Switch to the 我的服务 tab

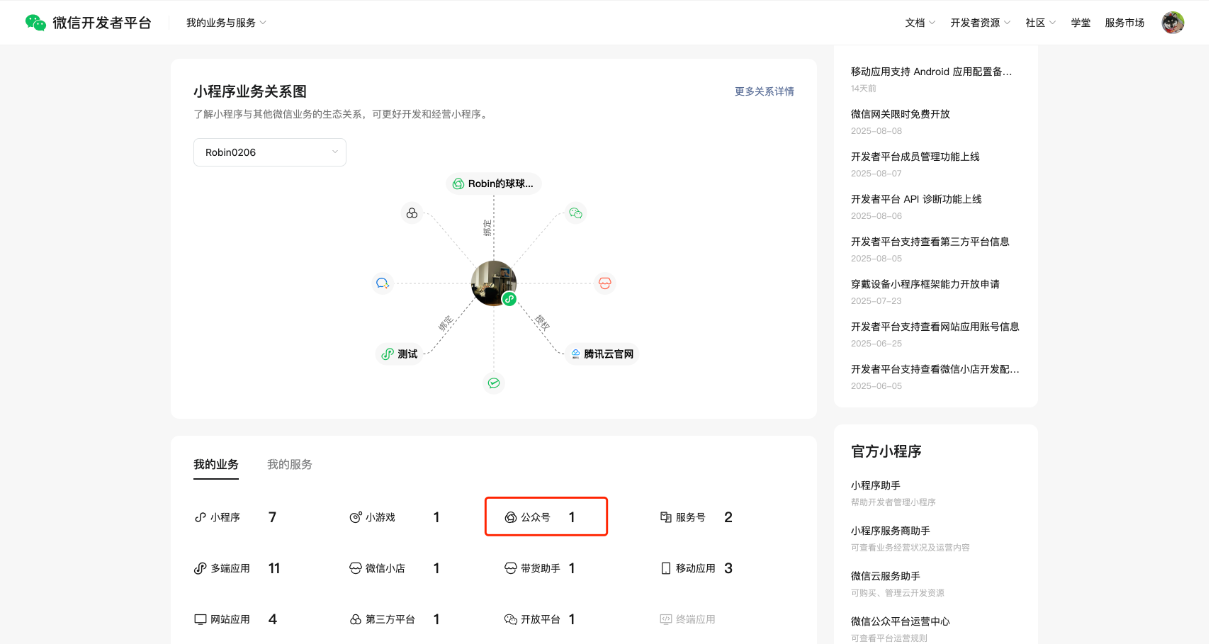(x=289, y=464)
